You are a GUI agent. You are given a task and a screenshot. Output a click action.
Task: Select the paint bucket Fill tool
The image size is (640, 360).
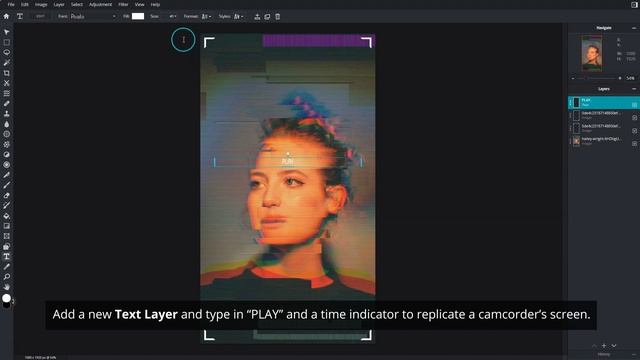[7, 216]
